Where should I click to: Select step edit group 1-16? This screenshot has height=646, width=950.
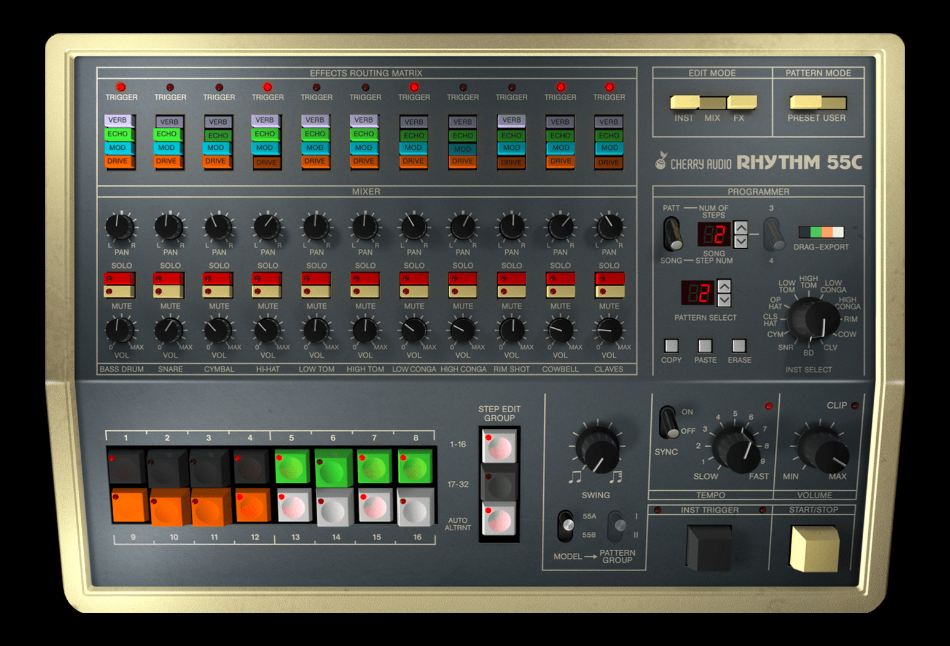[499, 447]
